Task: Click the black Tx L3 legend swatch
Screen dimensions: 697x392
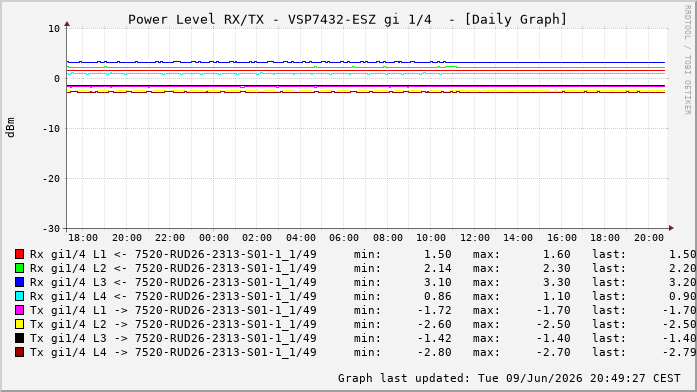Action: pyautogui.click(x=19, y=338)
